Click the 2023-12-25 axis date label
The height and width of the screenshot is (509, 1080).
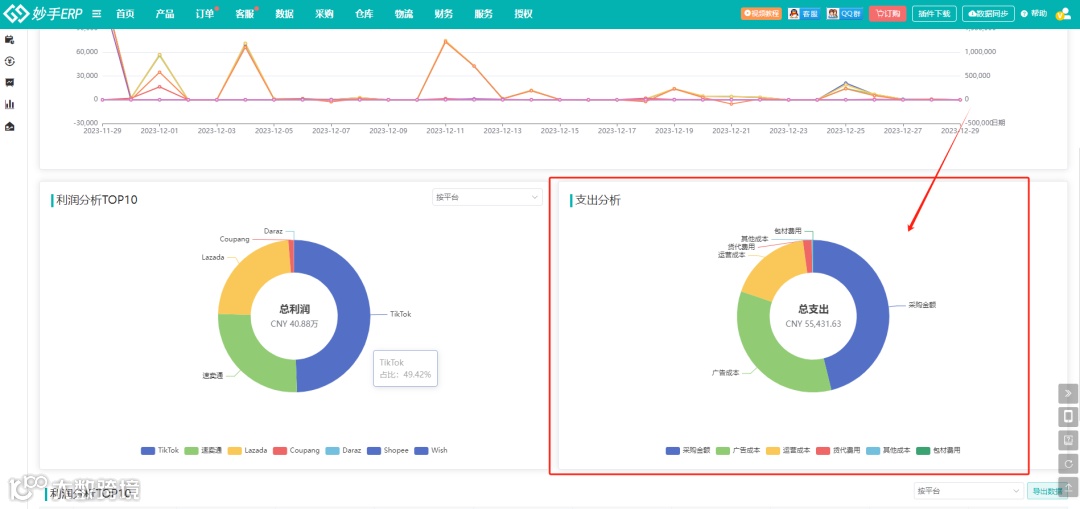click(x=846, y=129)
